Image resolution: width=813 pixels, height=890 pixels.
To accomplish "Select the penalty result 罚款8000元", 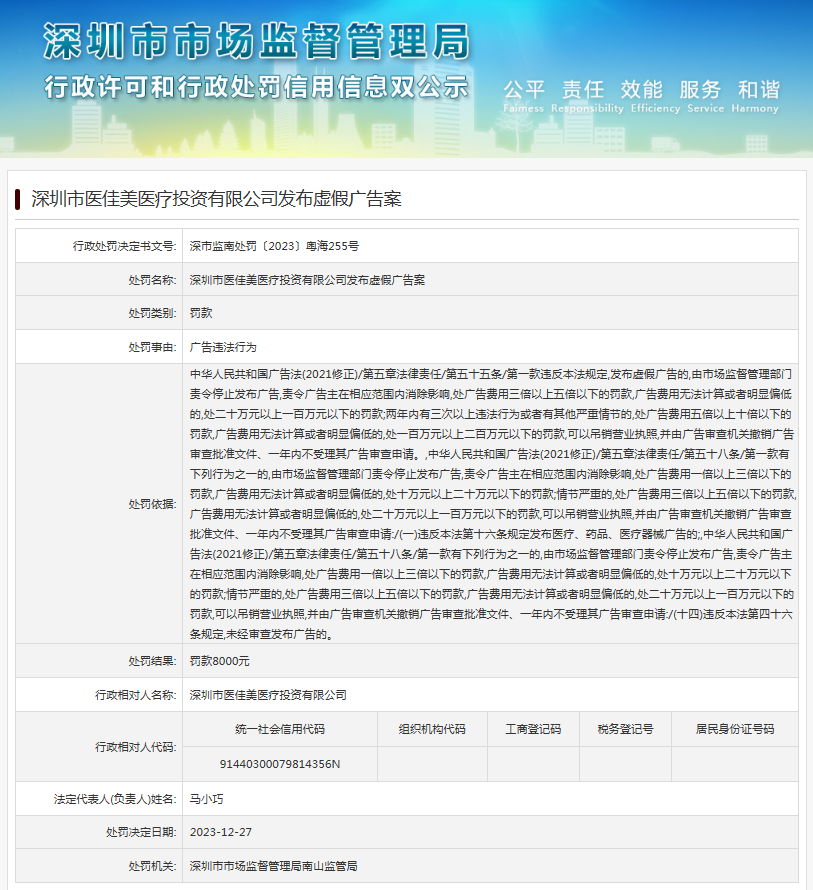I will (220, 661).
